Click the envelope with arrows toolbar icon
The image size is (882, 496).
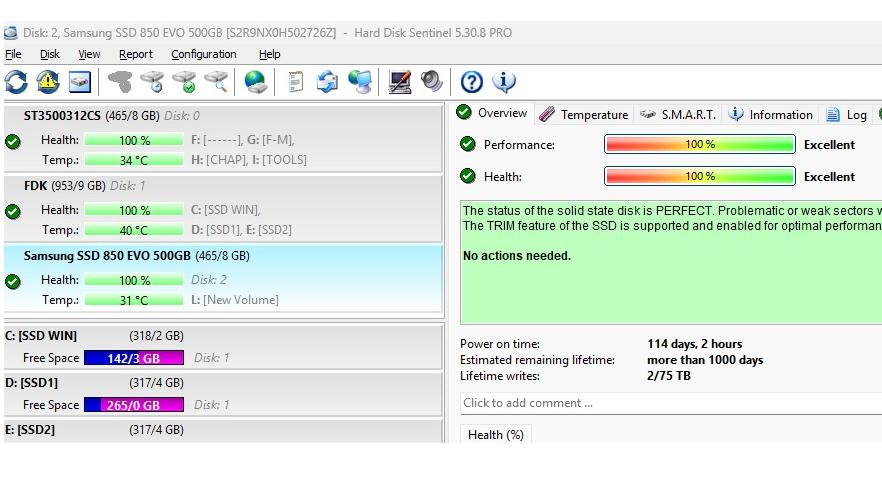[x=327, y=82]
